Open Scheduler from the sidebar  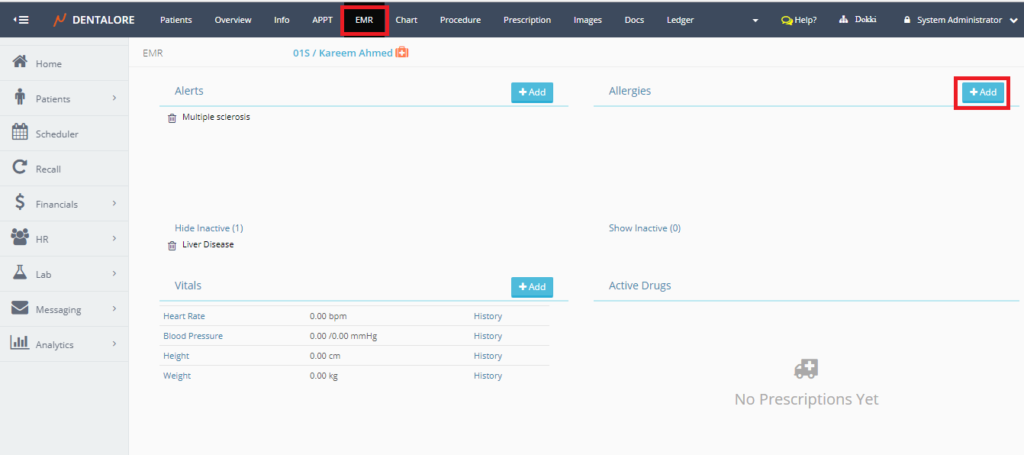tap(56, 133)
